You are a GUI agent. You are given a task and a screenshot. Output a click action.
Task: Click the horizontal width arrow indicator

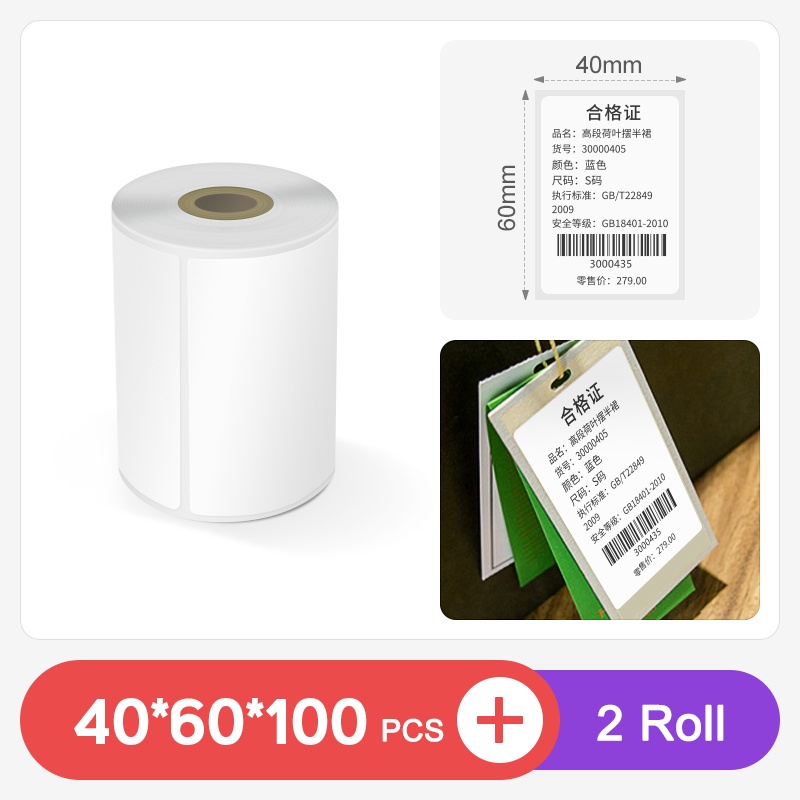pyautogui.click(x=610, y=79)
